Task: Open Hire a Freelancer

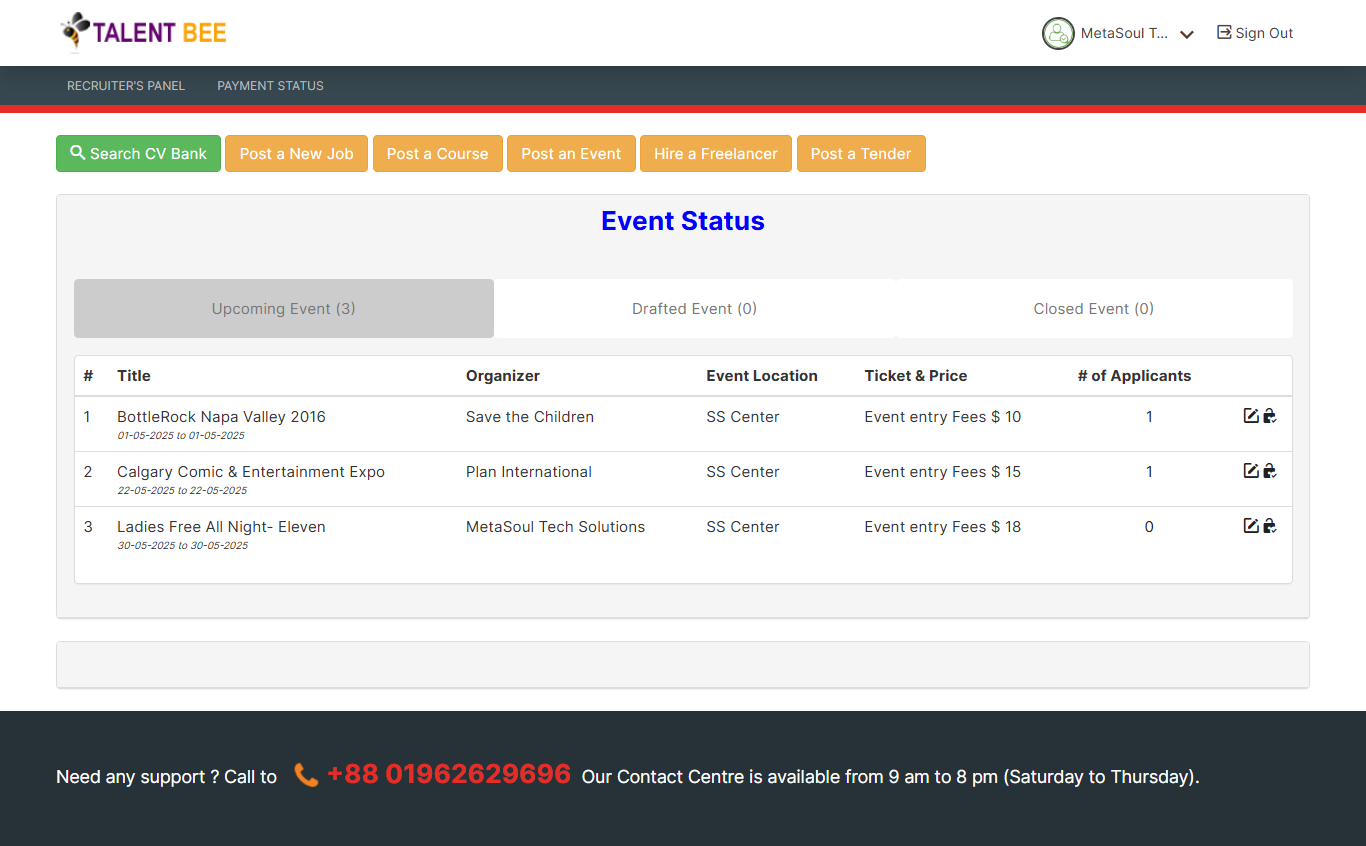Action: pos(715,154)
